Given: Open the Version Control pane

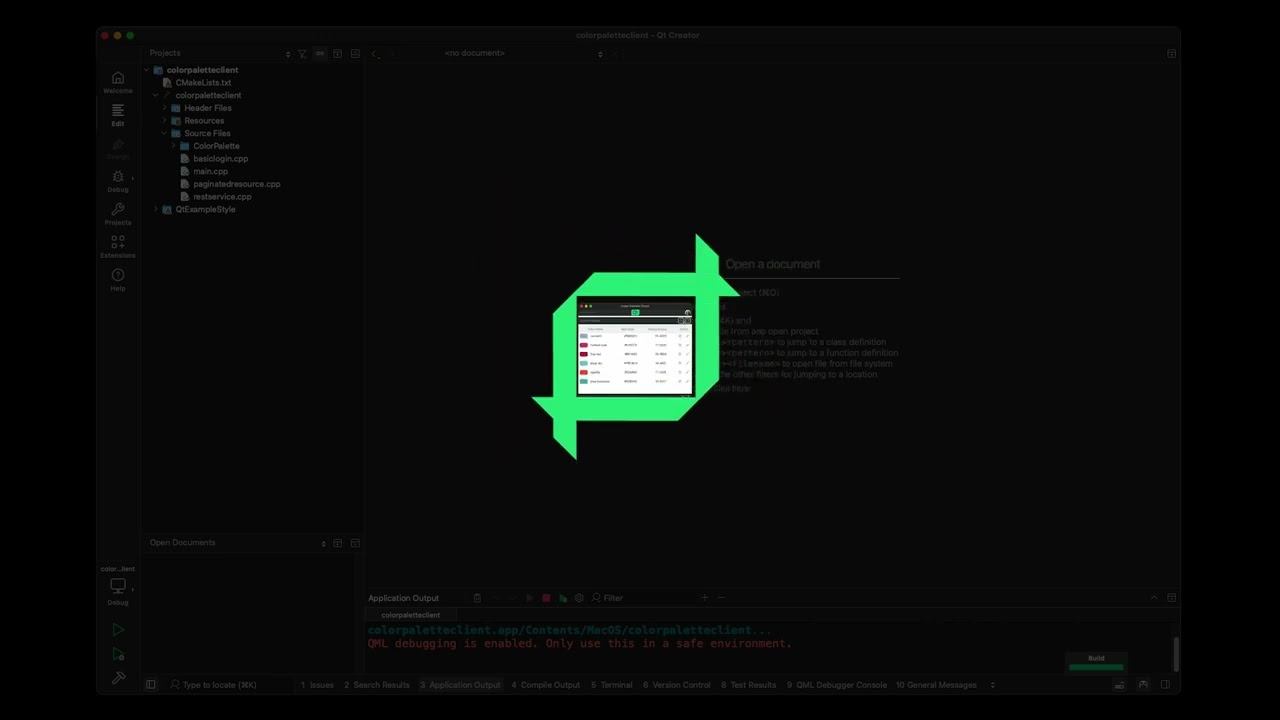Looking at the screenshot, I should (x=677, y=685).
